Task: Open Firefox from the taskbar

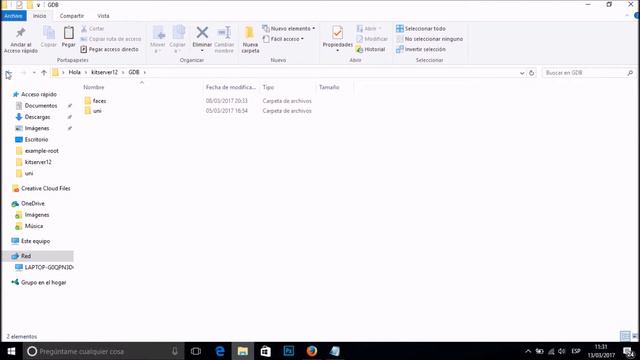Action: pos(312,351)
